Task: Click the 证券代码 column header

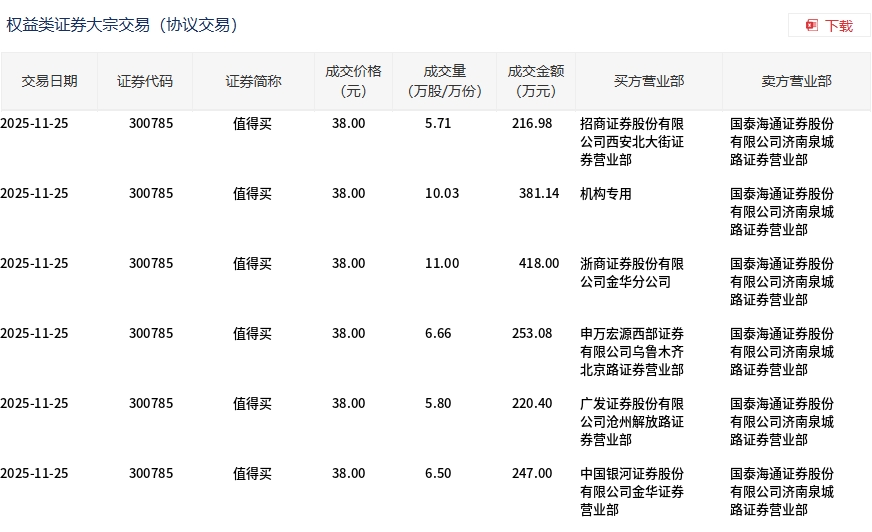Action: (145, 81)
